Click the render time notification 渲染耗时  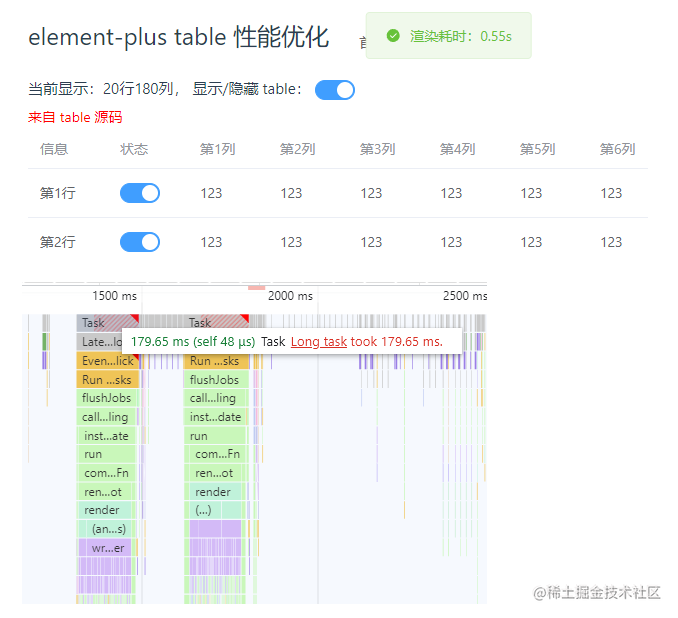[448, 35]
